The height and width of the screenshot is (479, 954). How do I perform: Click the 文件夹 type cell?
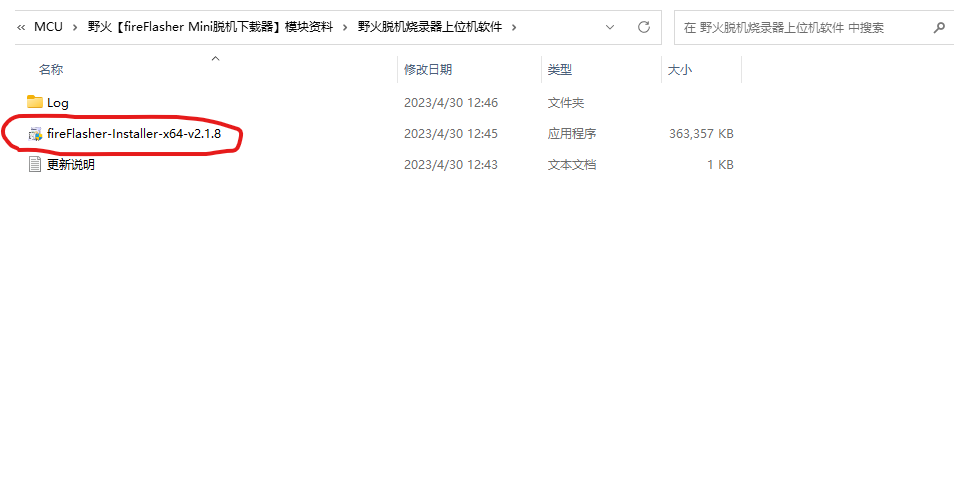(566, 103)
